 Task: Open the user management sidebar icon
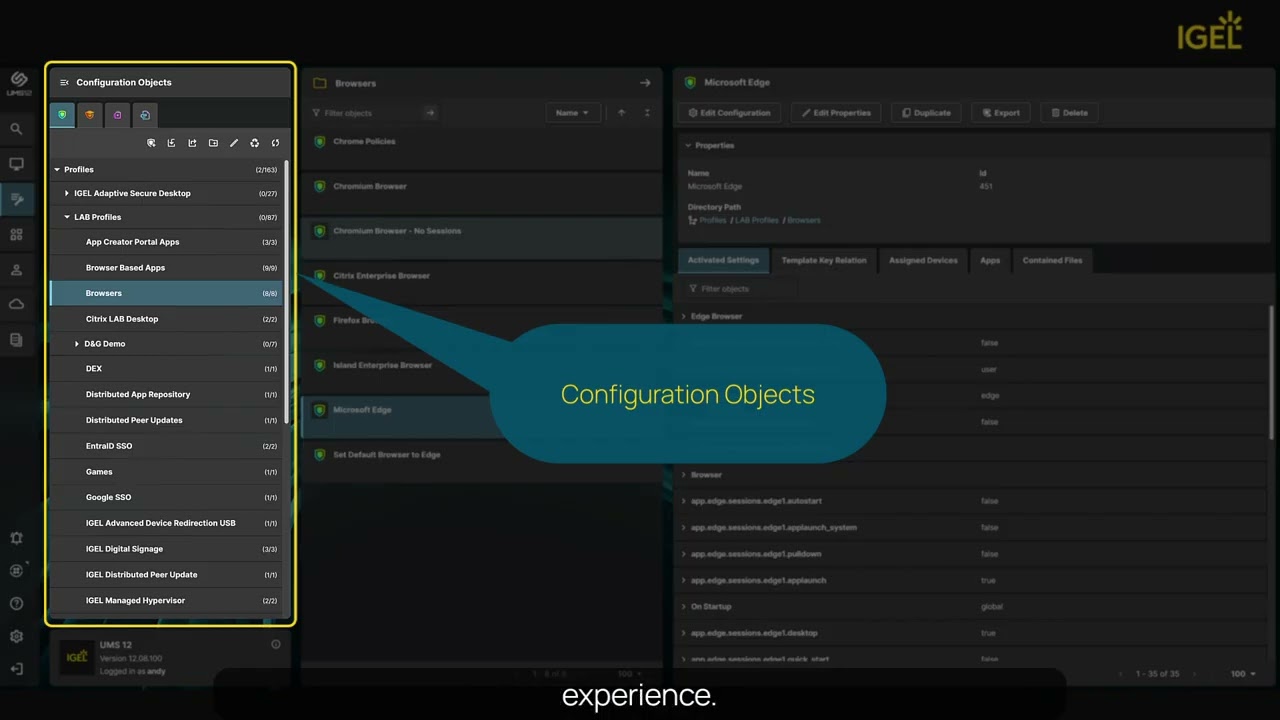(16, 270)
